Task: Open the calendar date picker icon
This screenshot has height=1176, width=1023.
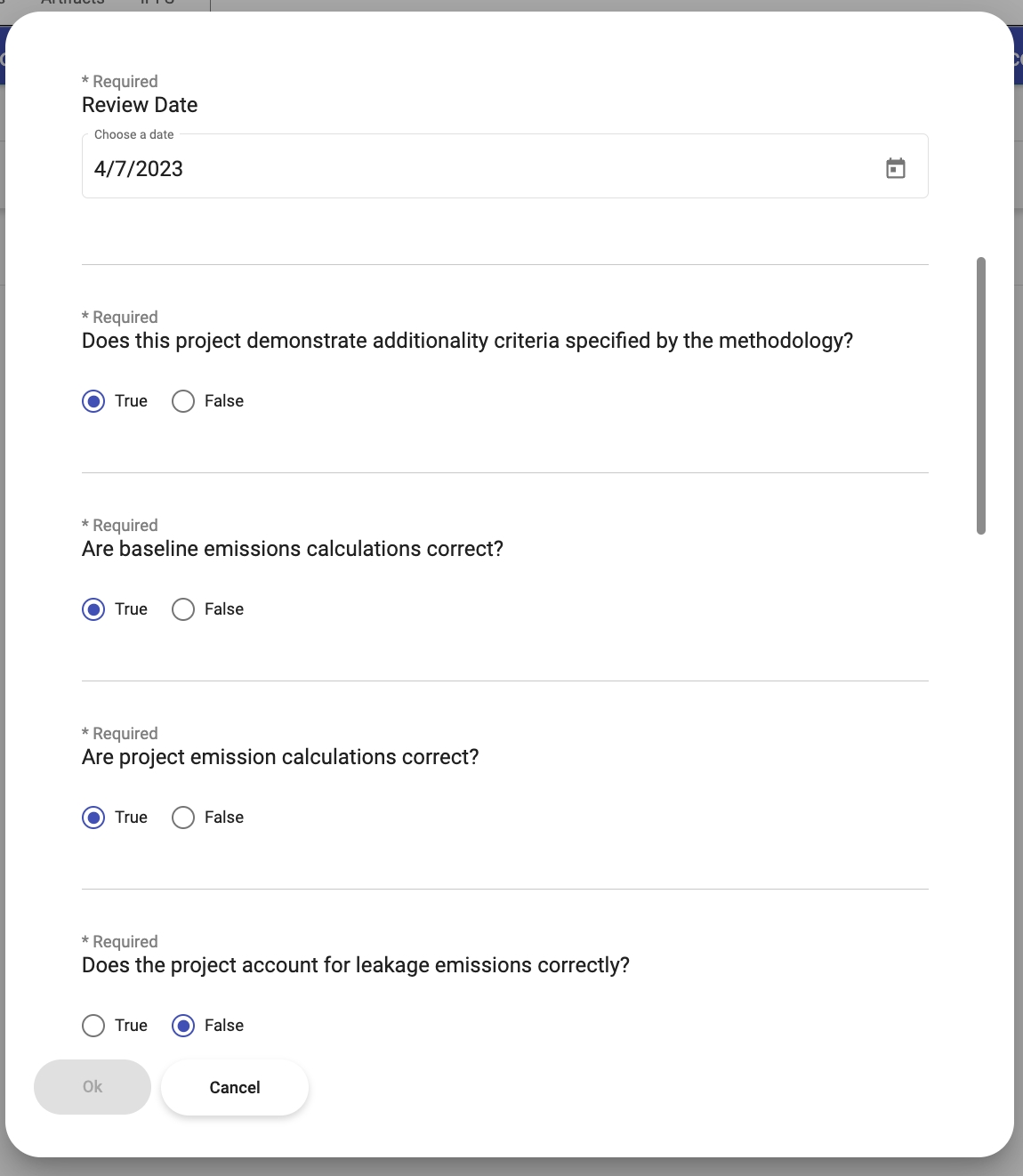Action: [896, 168]
